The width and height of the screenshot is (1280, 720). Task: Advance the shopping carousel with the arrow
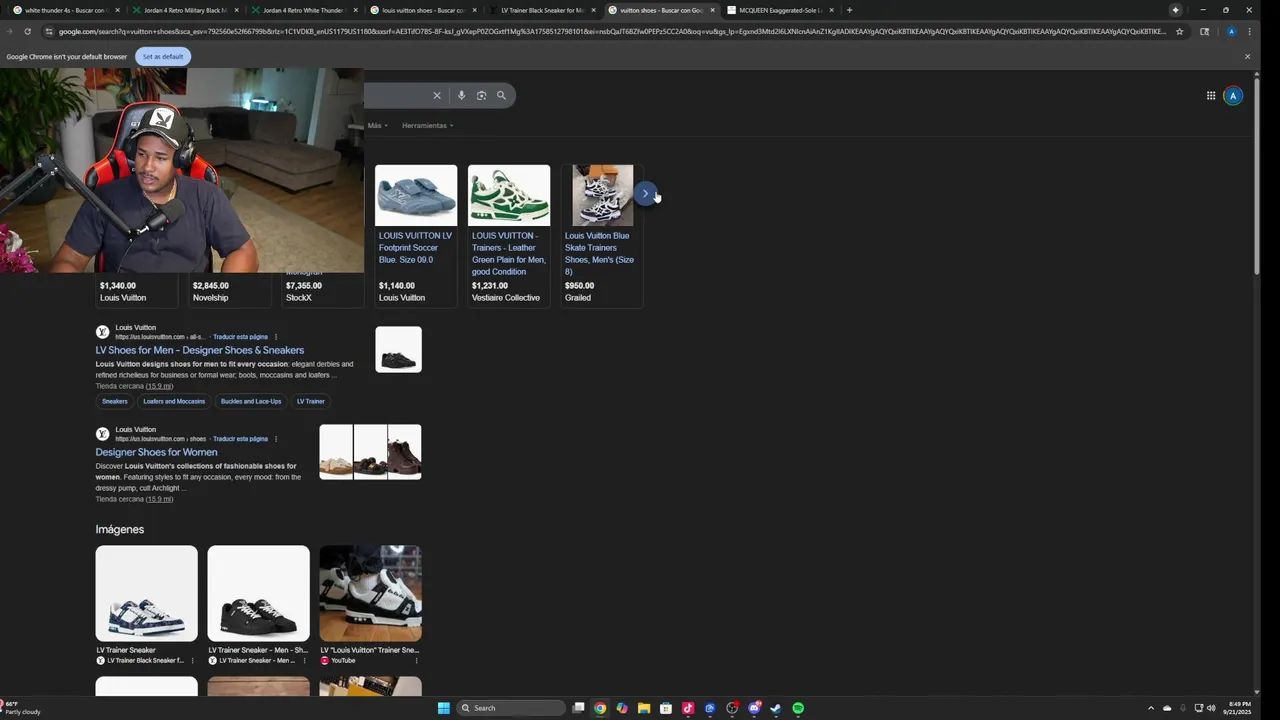click(x=645, y=194)
